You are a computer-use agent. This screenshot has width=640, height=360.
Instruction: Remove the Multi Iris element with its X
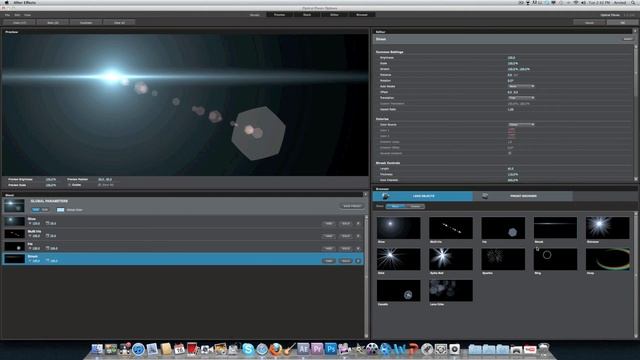pos(358,236)
